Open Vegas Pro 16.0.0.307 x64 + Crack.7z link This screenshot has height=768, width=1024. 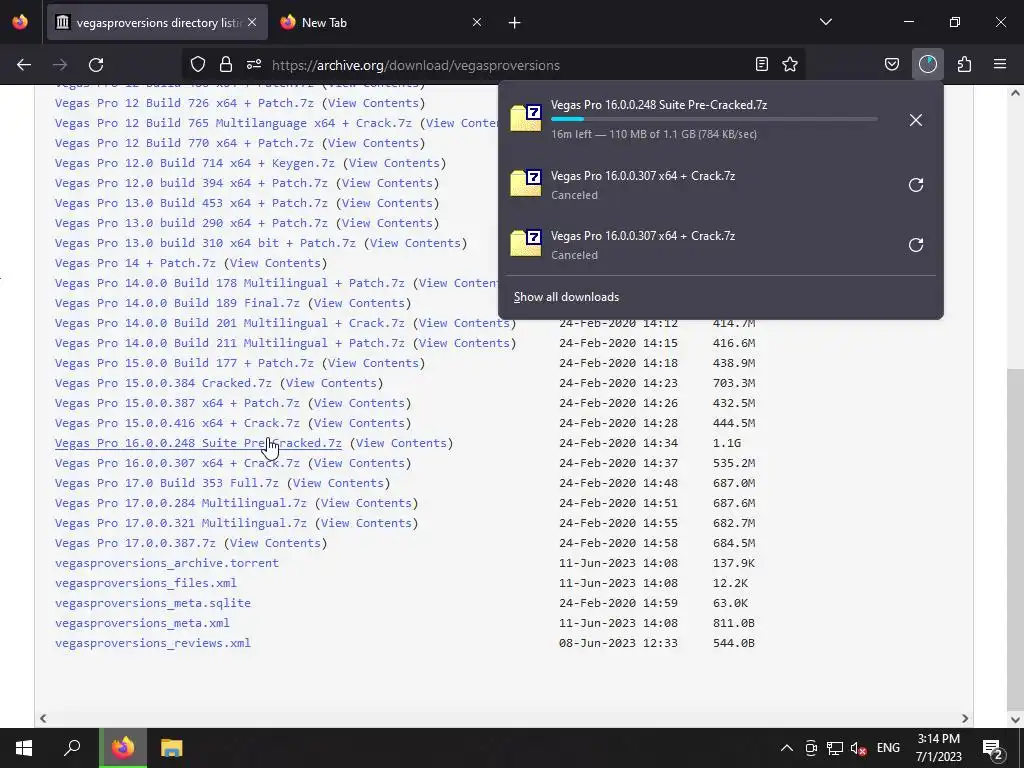(x=177, y=463)
